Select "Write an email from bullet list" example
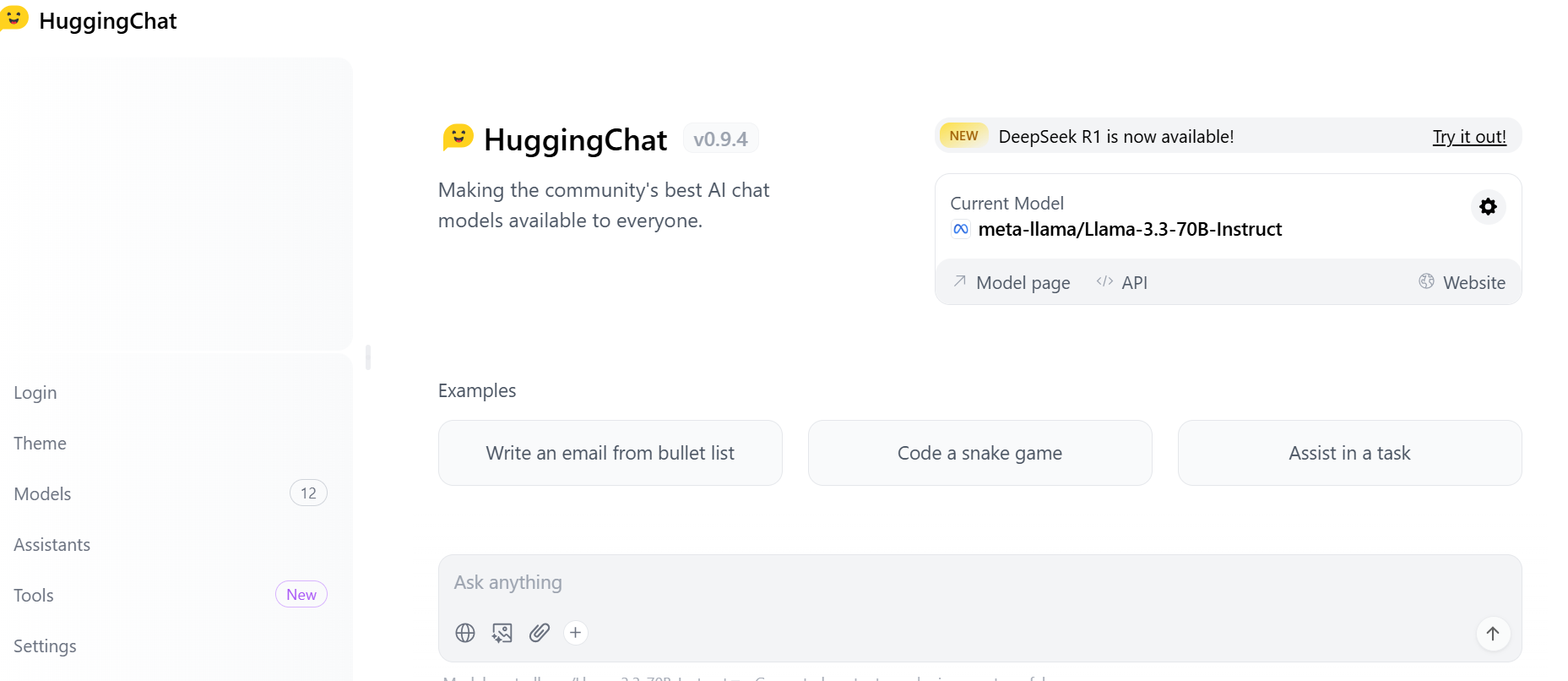The width and height of the screenshot is (1568, 681). point(610,453)
